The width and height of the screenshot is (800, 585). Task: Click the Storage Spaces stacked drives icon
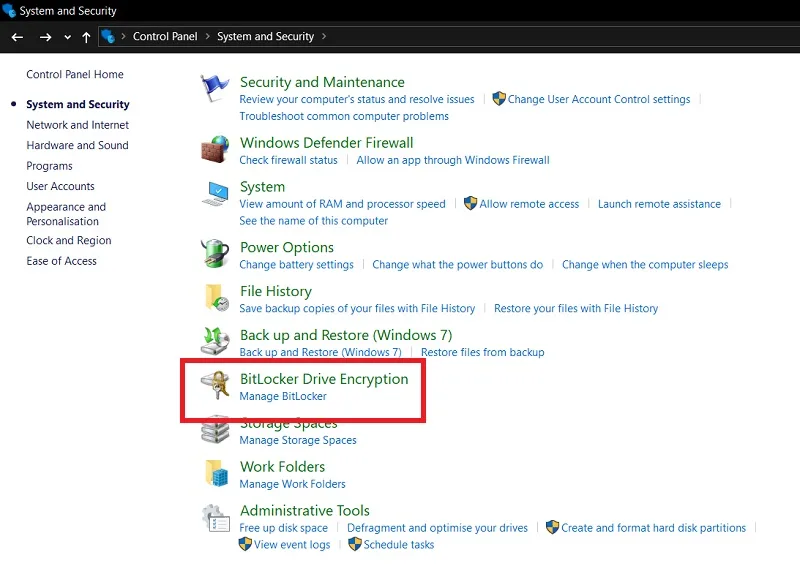coord(215,430)
